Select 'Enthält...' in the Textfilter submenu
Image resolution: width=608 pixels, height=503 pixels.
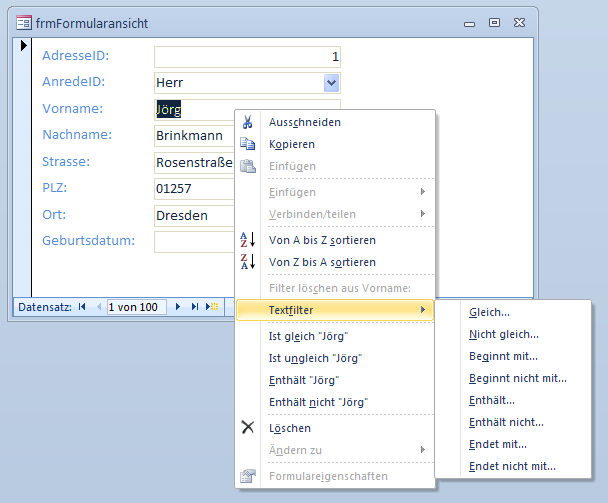(492, 400)
